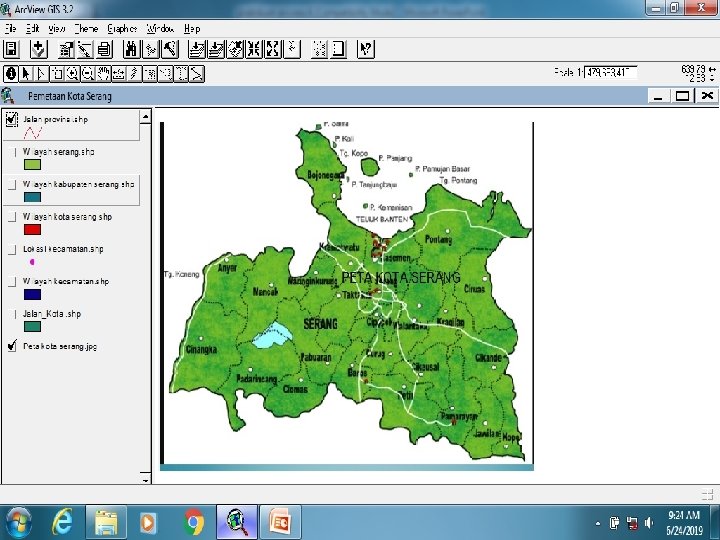This screenshot has height=540, width=720.
Task: Open the Theme menu
Action: coord(86,28)
